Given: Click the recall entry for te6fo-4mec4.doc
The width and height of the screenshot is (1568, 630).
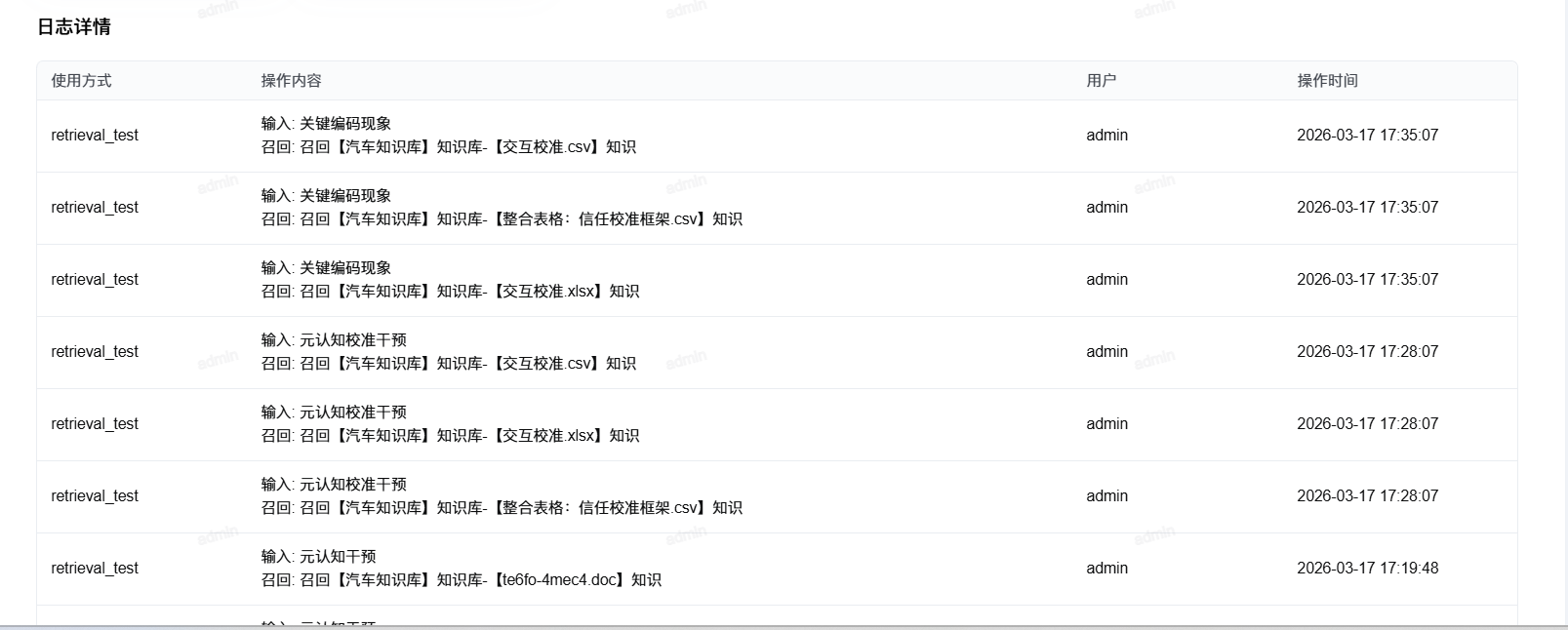Looking at the screenshot, I should pos(461,580).
